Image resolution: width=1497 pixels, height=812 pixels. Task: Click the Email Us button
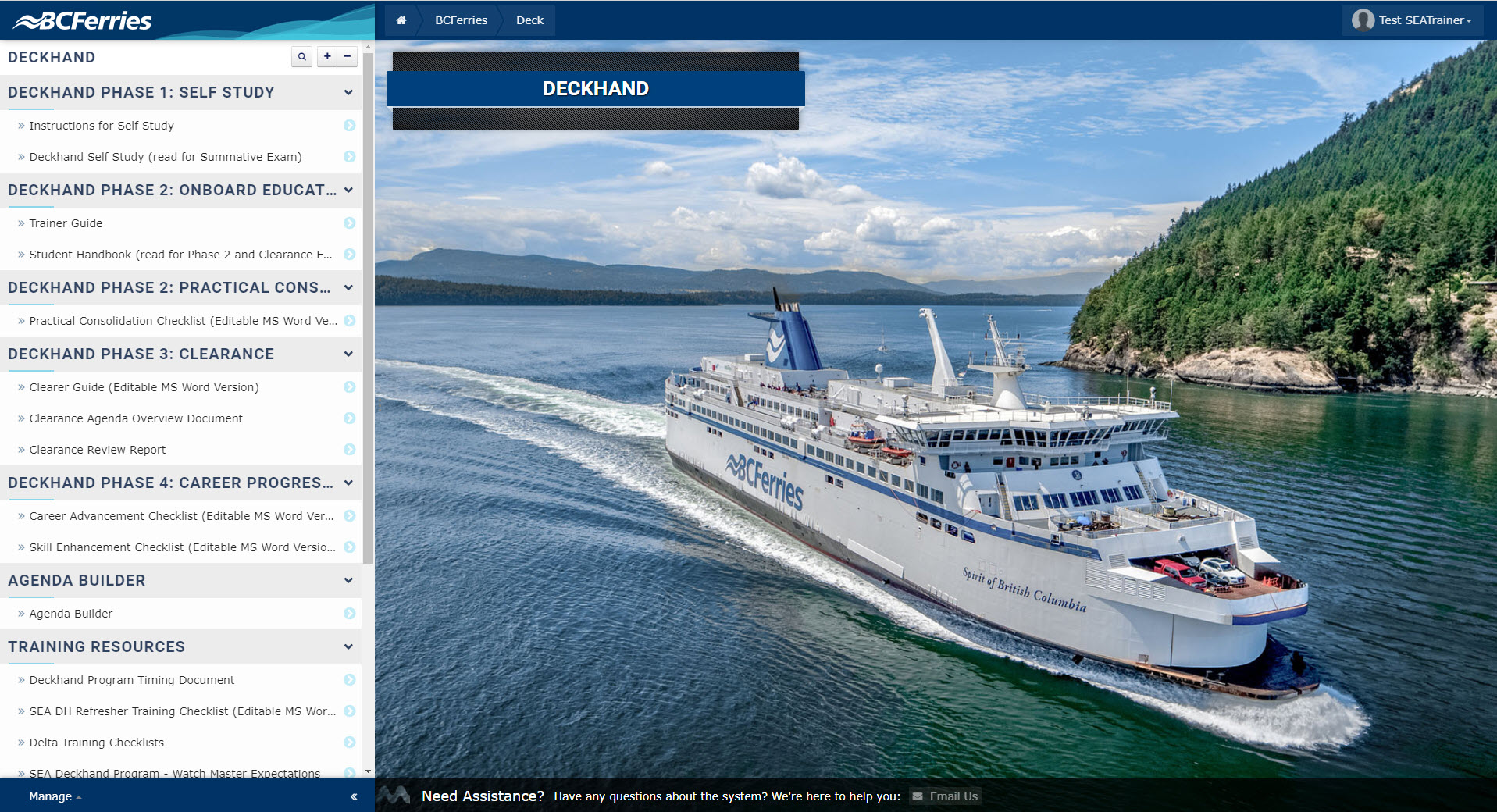click(945, 796)
